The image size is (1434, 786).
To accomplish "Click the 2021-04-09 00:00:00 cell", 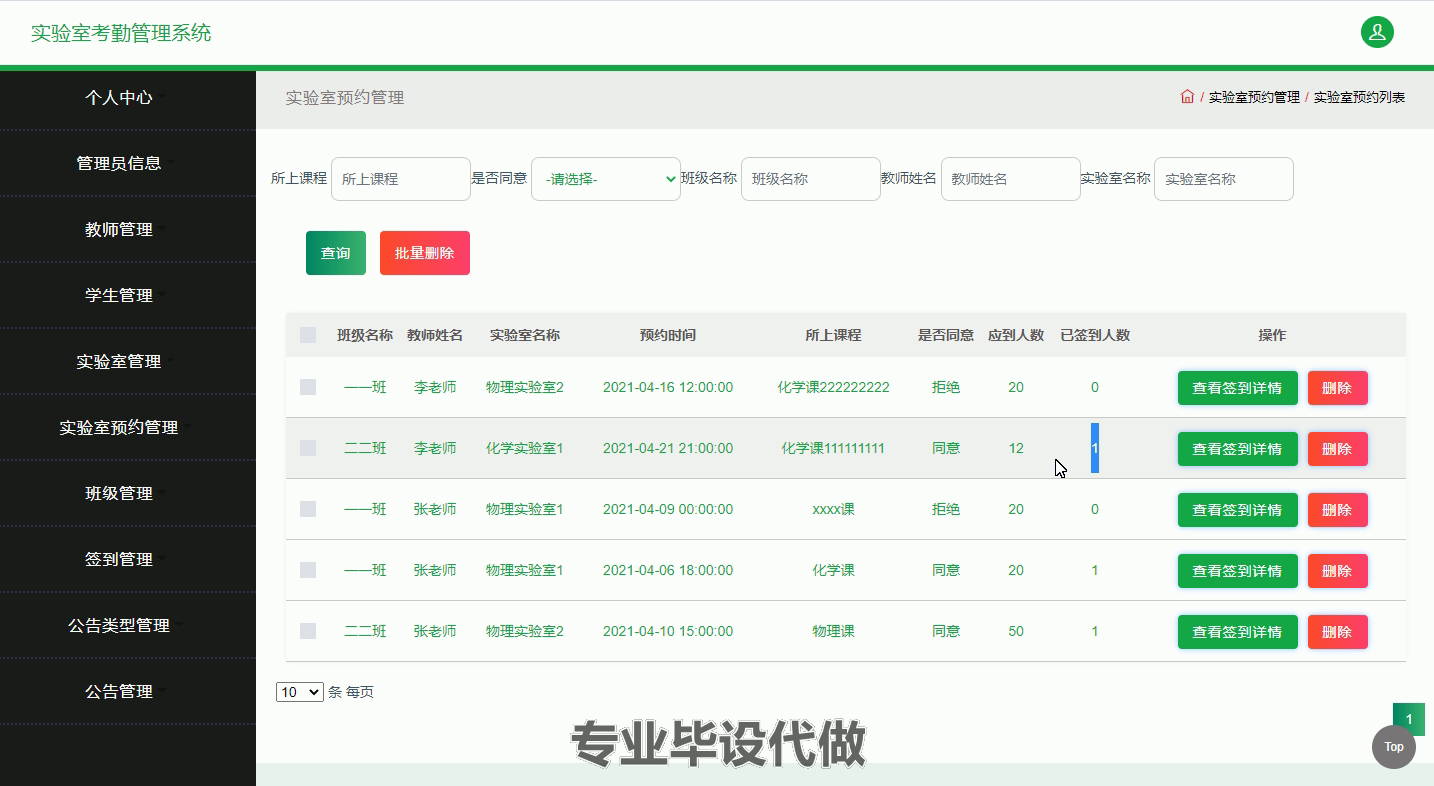I will (x=668, y=509).
